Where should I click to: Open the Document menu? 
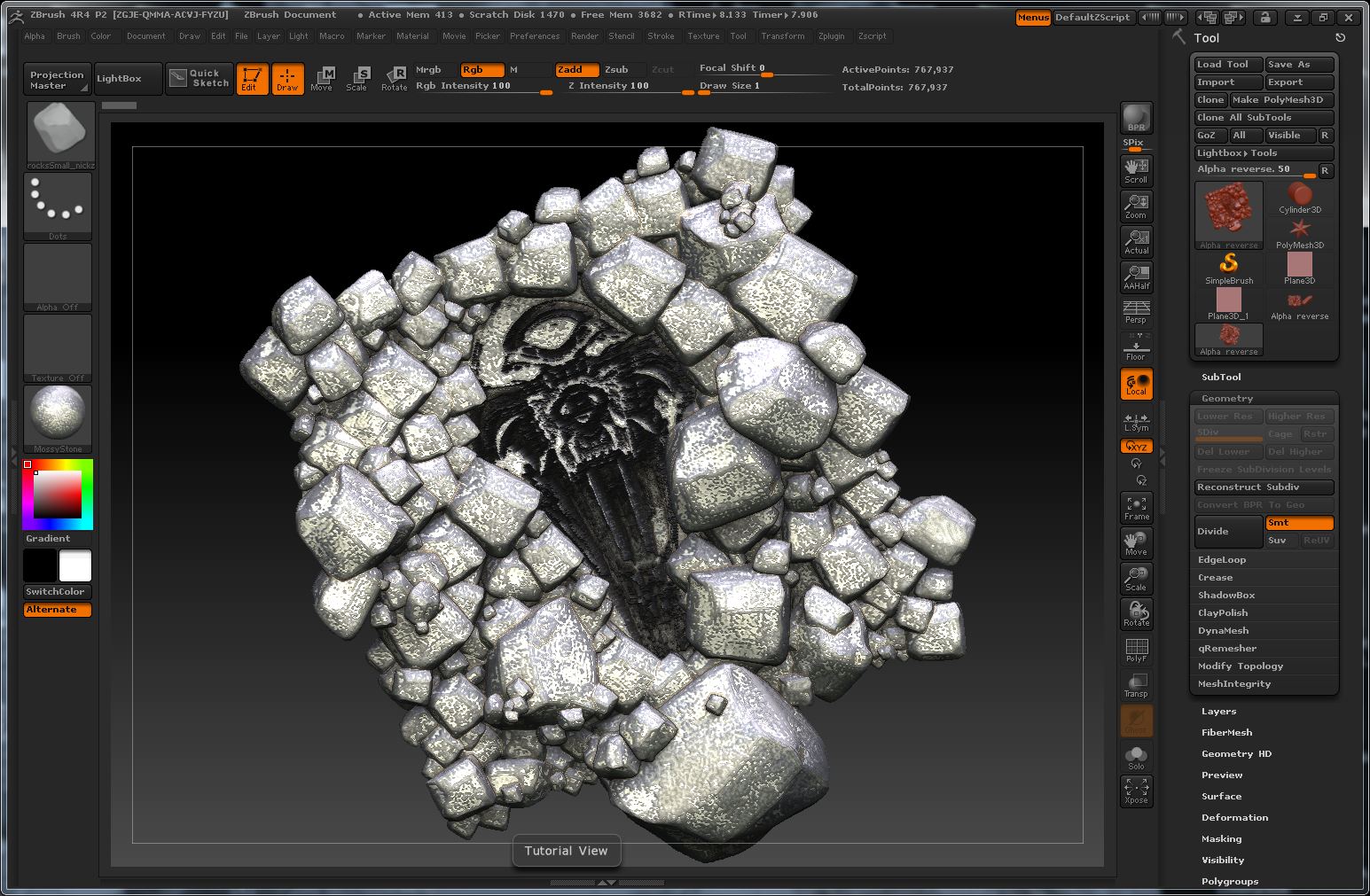pos(145,36)
